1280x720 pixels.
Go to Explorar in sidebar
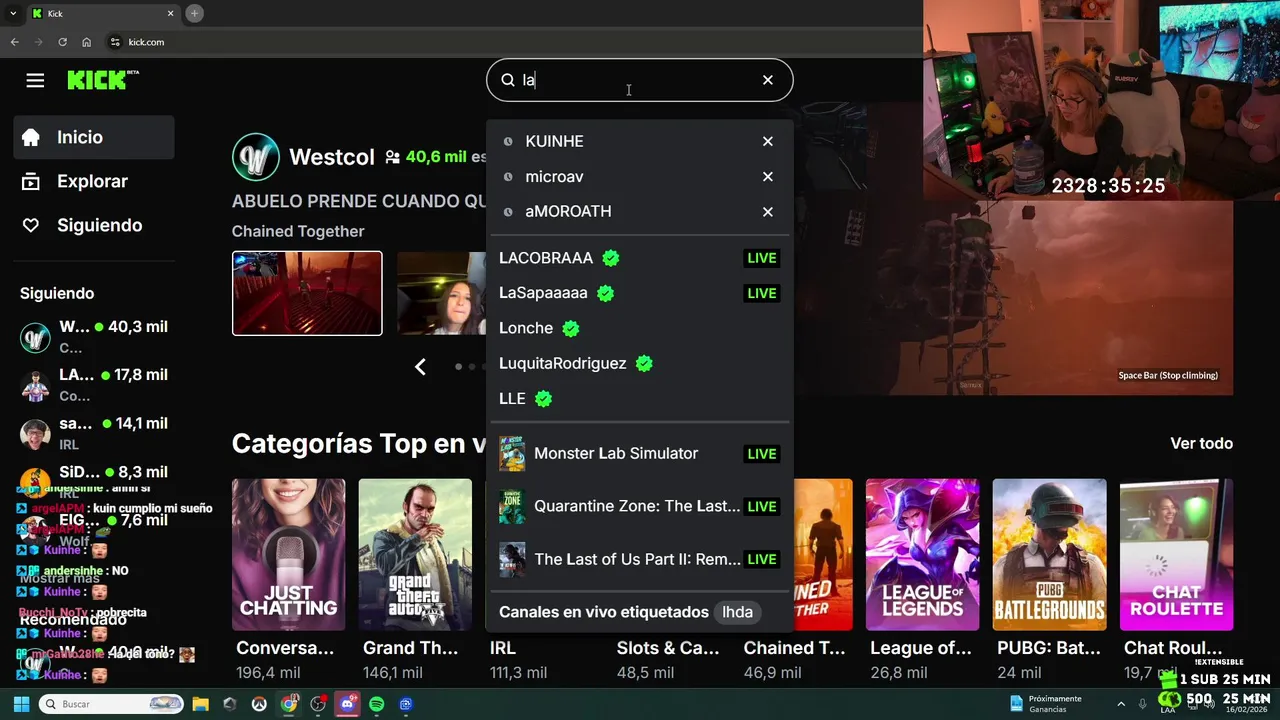coord(94,181)
